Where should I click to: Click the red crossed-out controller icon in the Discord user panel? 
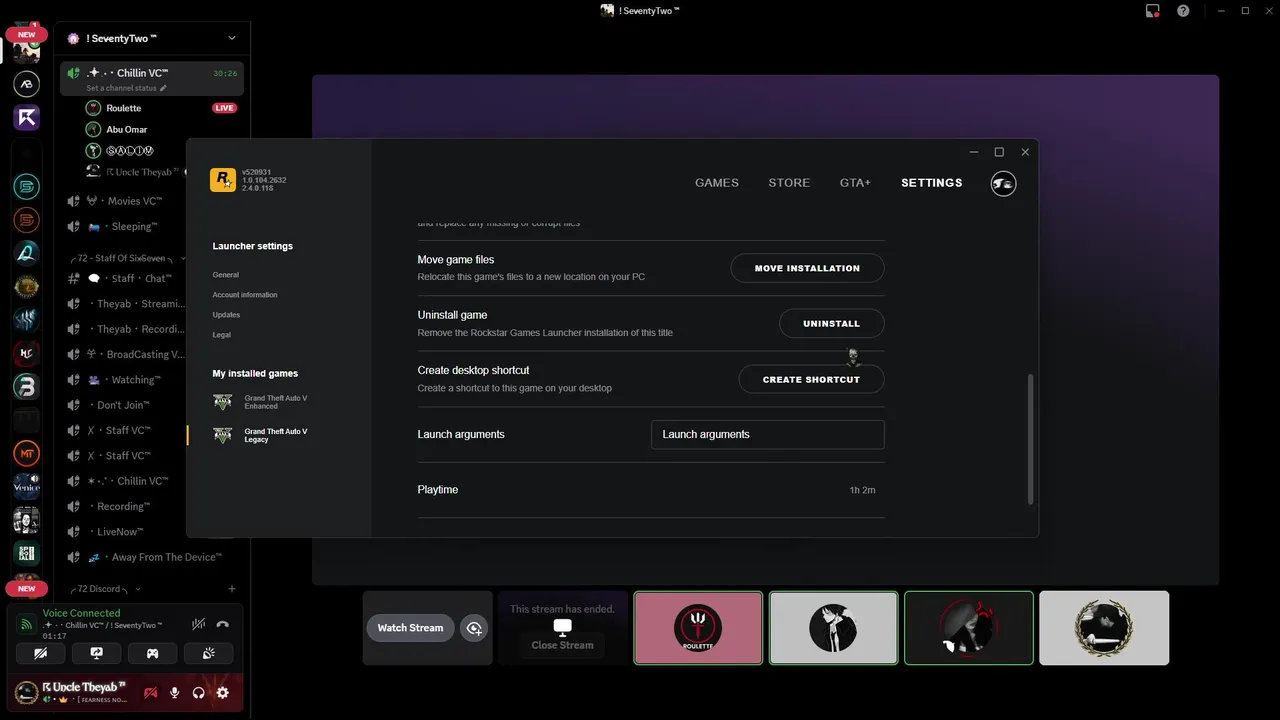pos(151,693)
